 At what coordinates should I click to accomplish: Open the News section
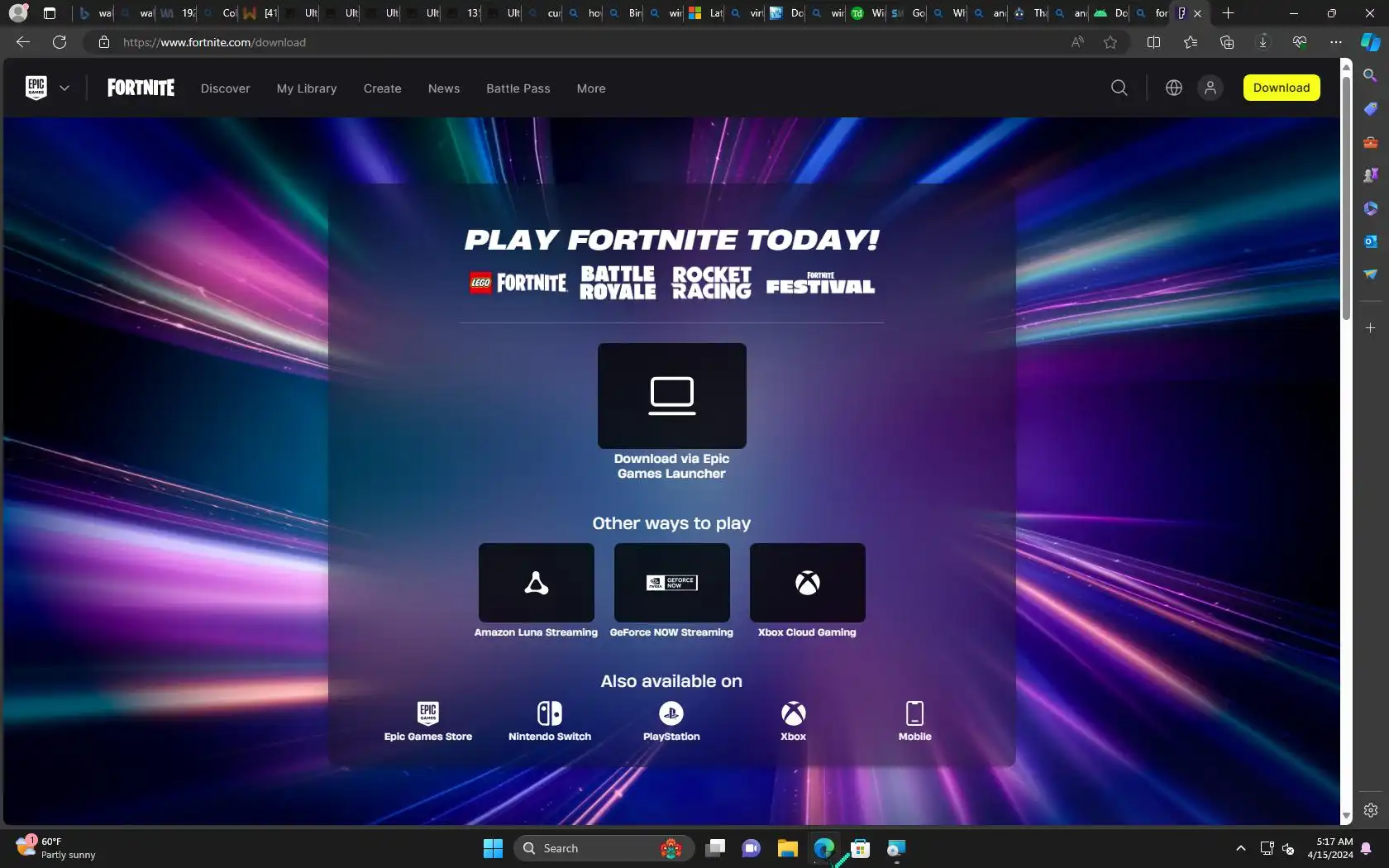(x=444, y=88)
